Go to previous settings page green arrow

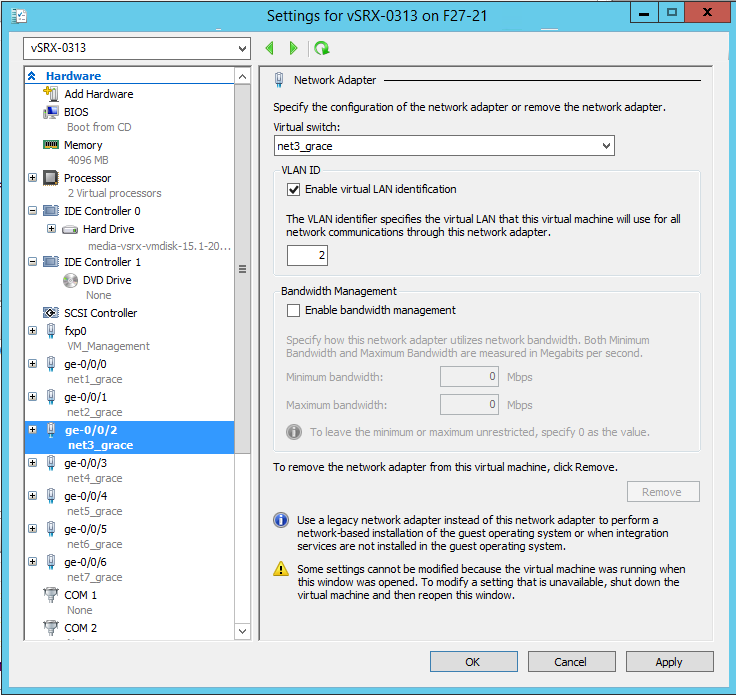(269, 48)
